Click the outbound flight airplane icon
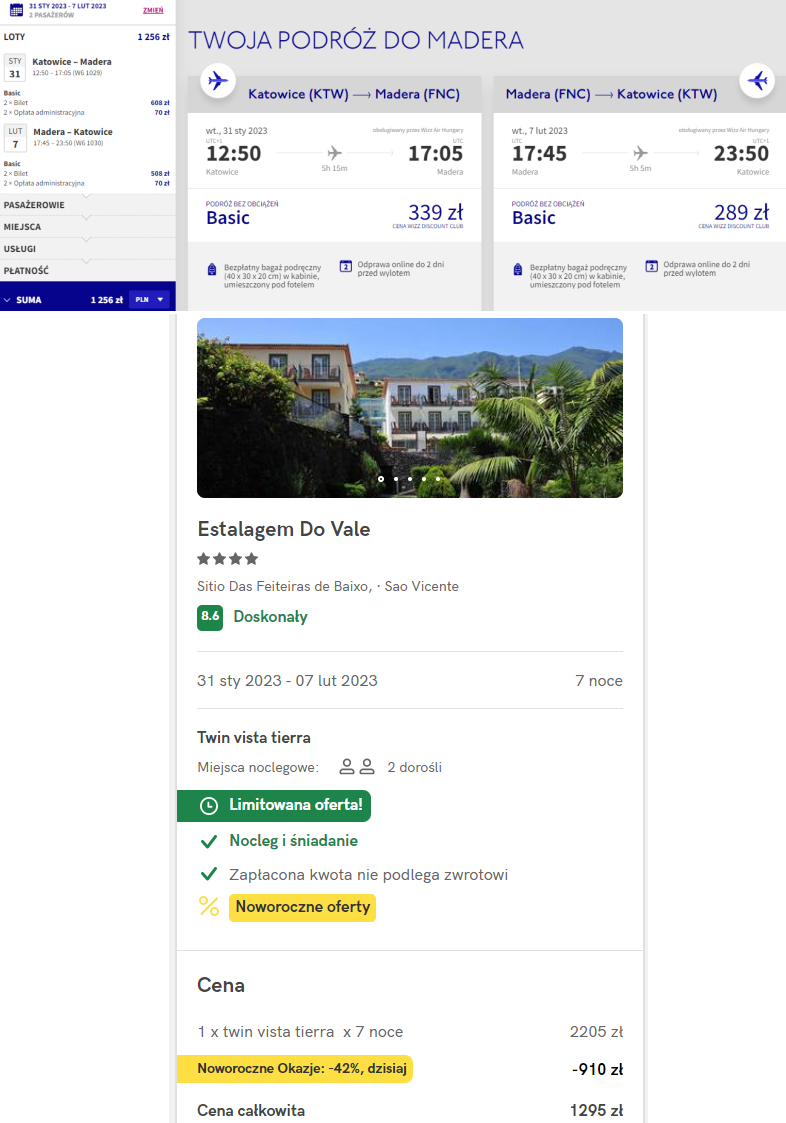Screen dimensions: 786x1123 pyautogui.click(x=217, y=81)
